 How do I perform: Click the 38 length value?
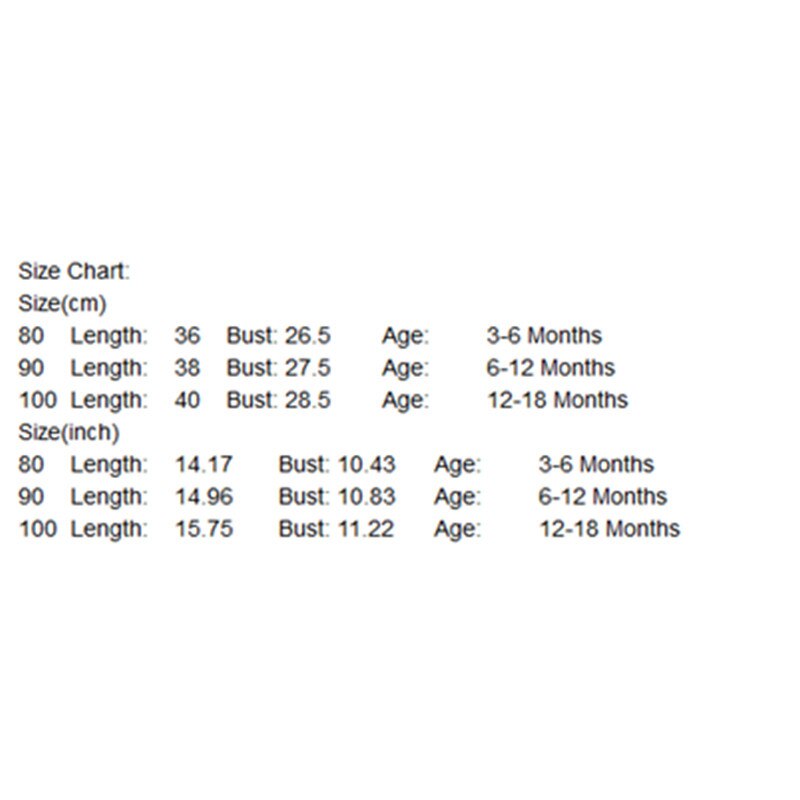click(x=187, y=368)
